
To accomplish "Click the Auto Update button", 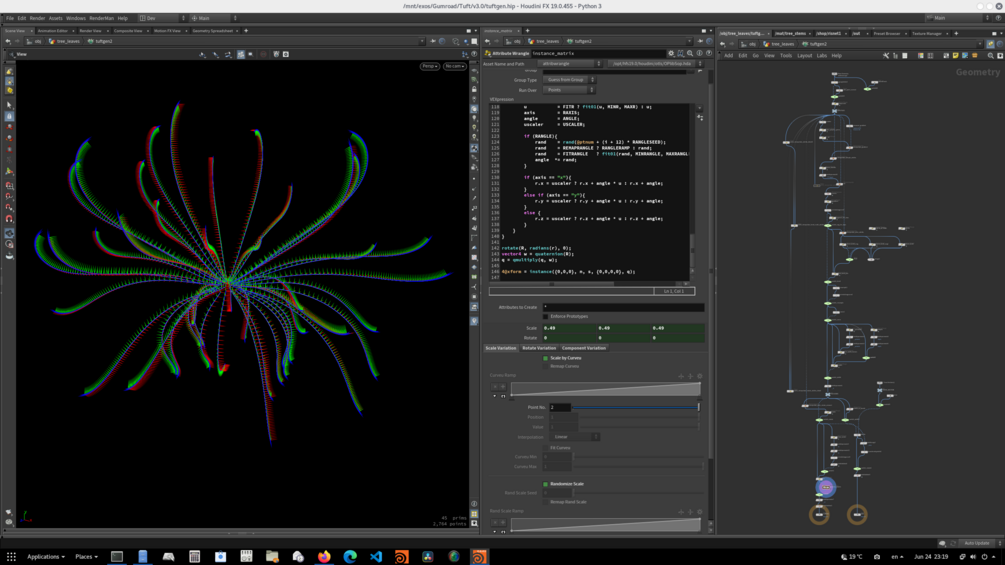I will pyautogui.click(x=977, y=543).
